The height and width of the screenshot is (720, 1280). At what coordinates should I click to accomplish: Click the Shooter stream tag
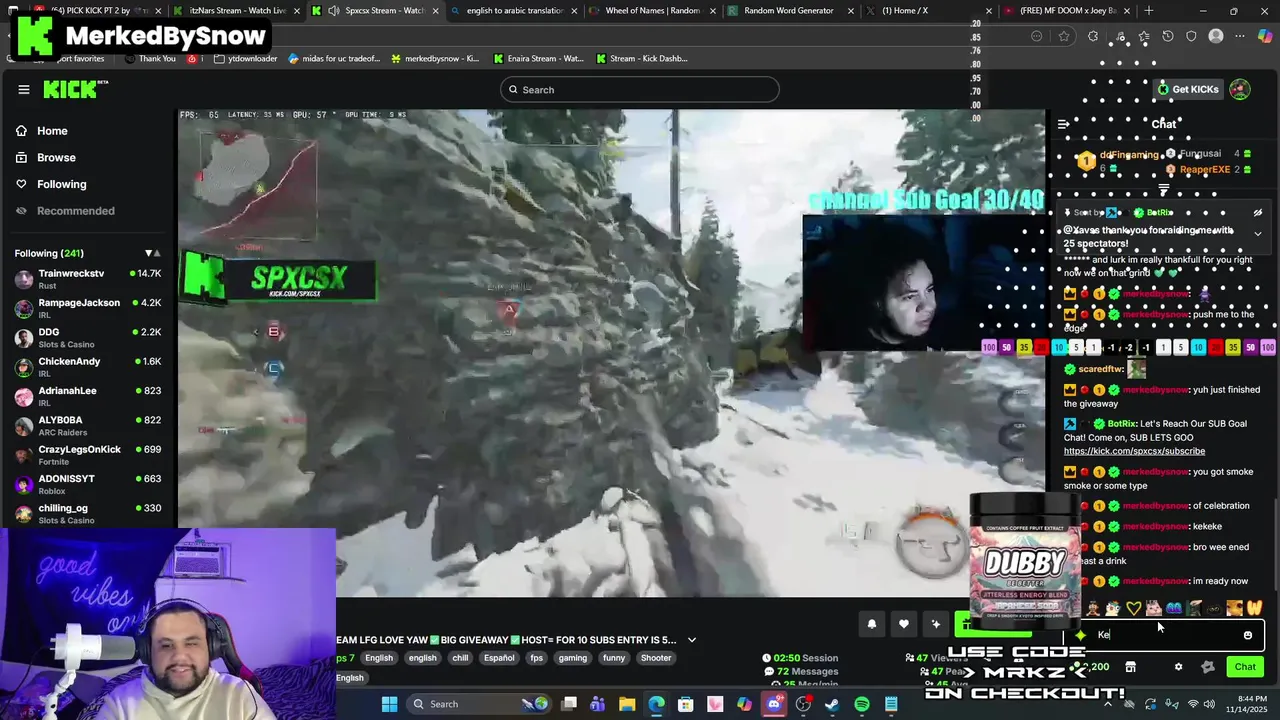coord(656,658)
